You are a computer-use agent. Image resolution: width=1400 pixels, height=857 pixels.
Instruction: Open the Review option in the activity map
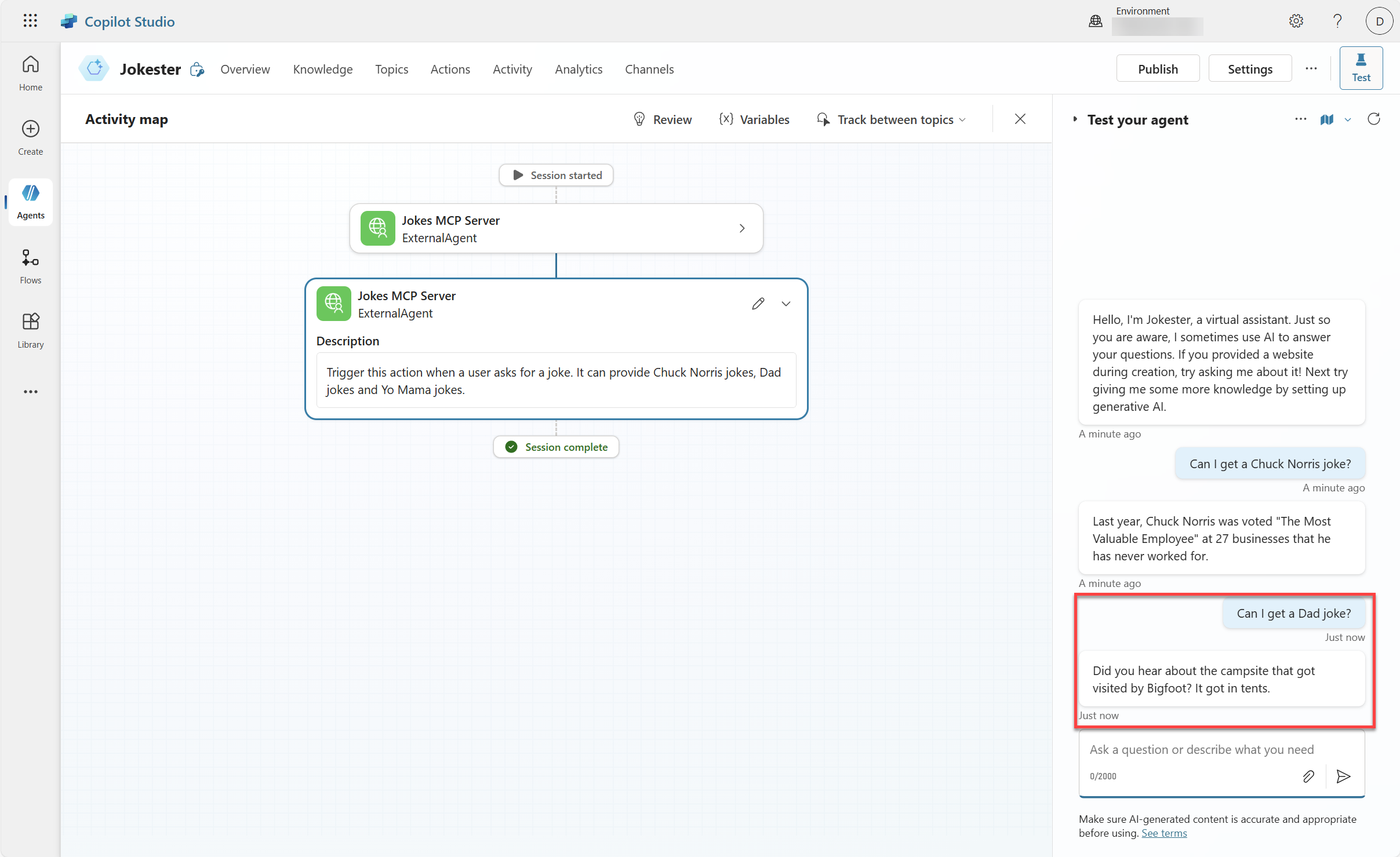coord(662,119)
